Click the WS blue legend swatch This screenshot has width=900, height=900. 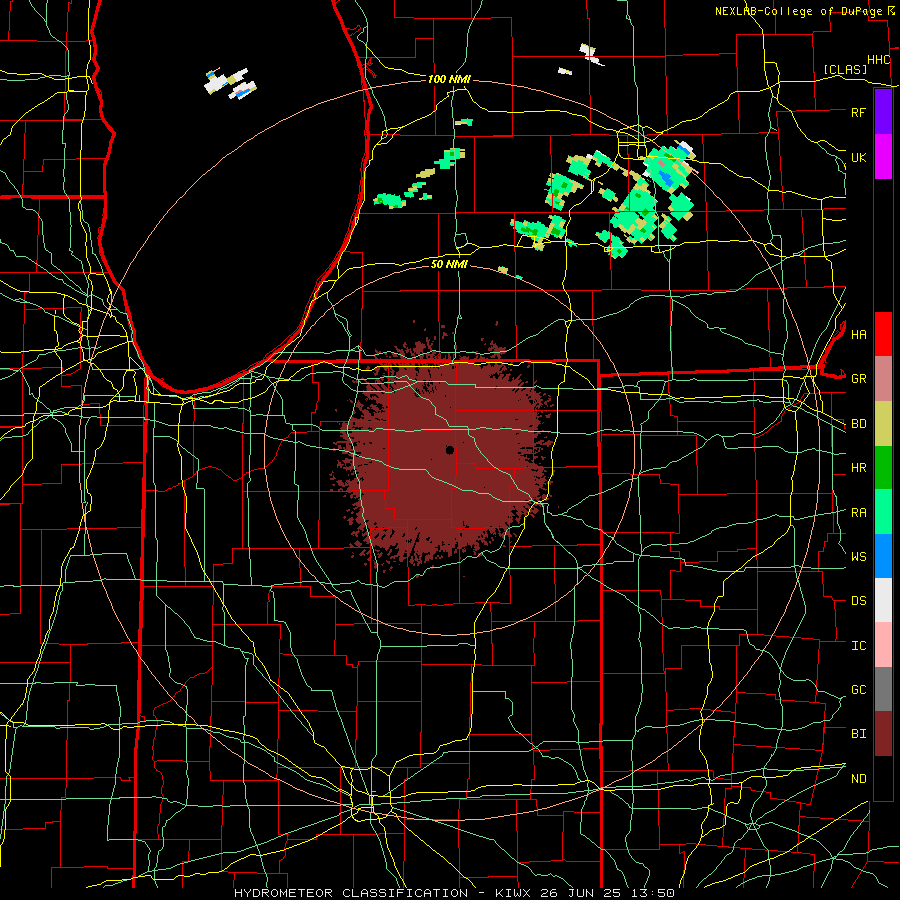tap(883, 556)
